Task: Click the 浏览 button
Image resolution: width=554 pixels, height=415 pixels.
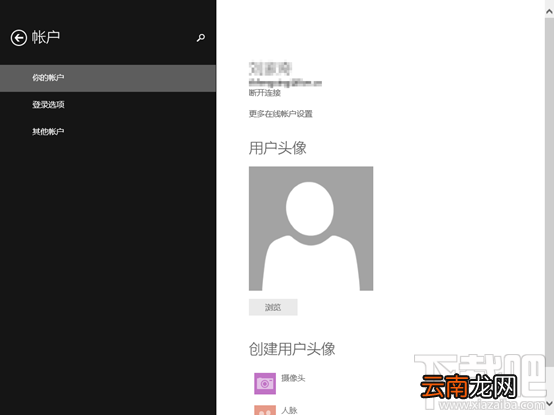Action: (x=273, y=307)
